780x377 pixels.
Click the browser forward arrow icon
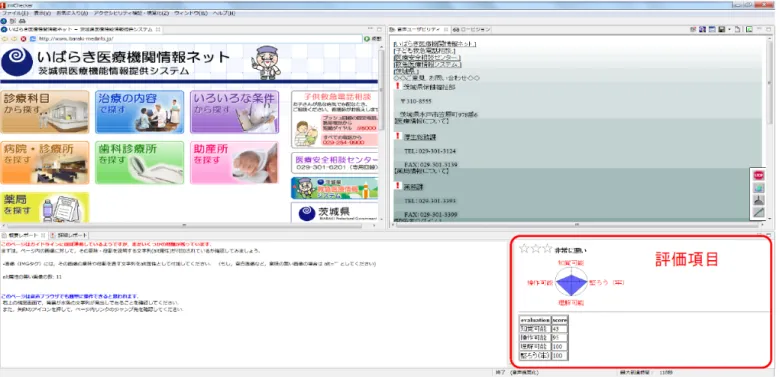point(14,39)
